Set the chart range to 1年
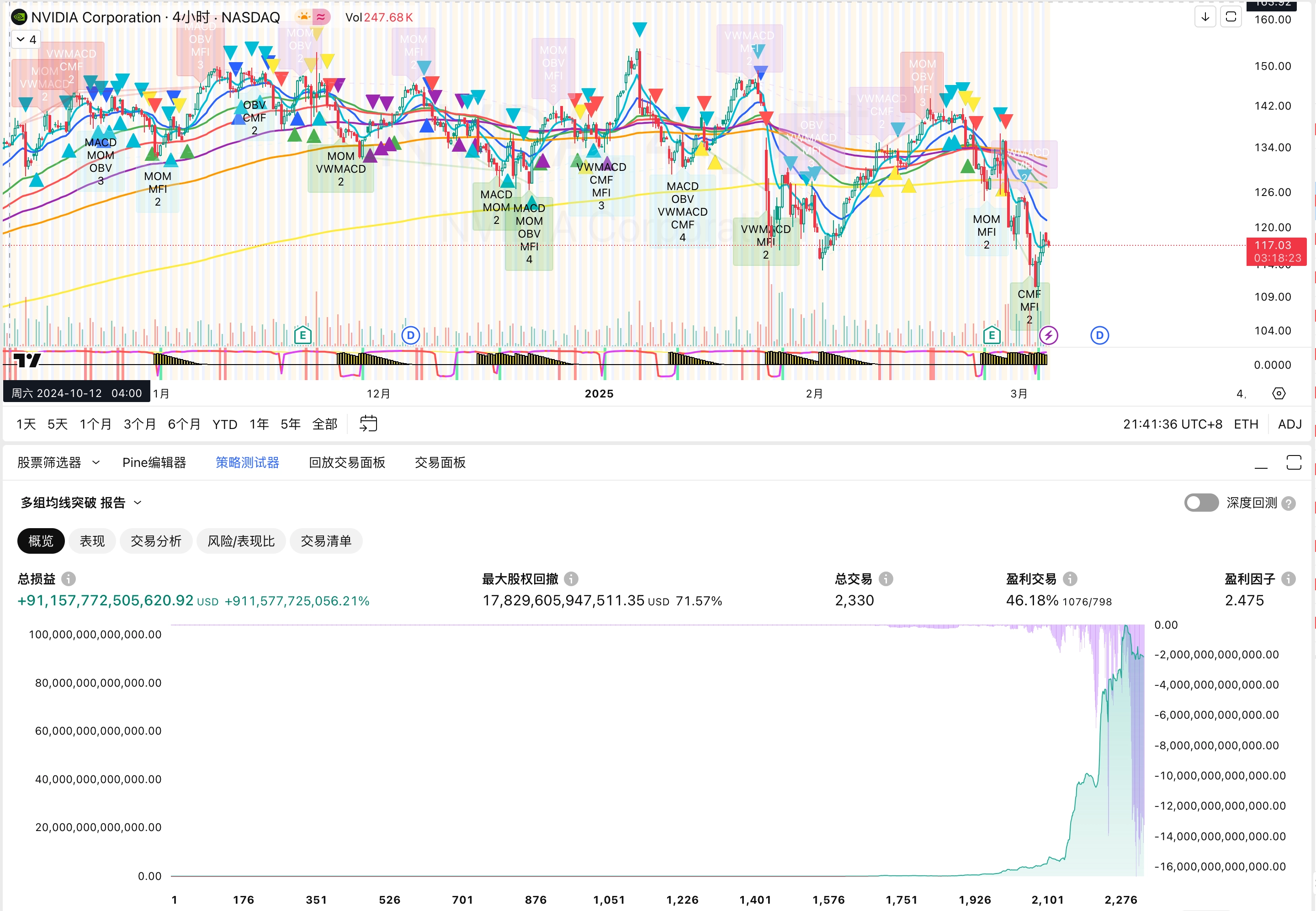This screenshot has width=1316, height=911. coord(259,424)
